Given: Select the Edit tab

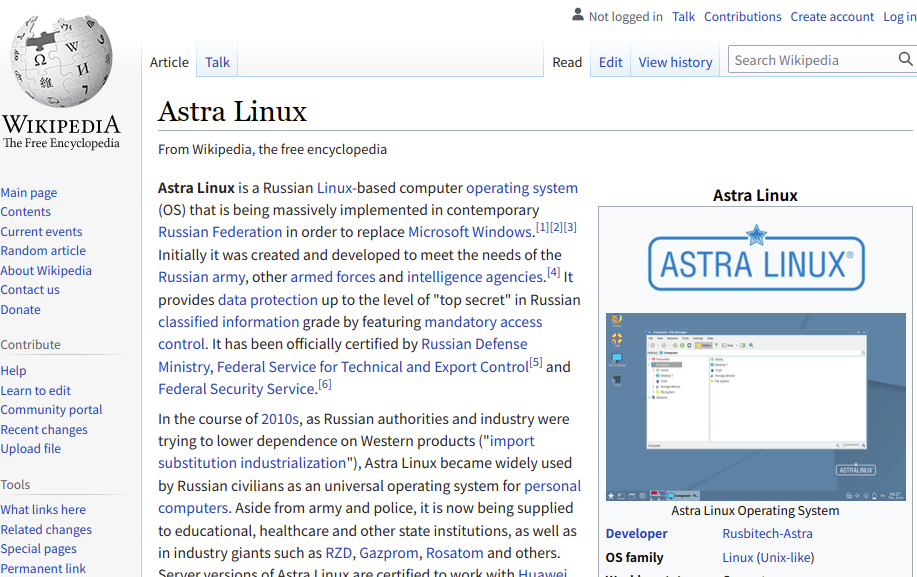Looking at the screenshot, I should 611,62.
